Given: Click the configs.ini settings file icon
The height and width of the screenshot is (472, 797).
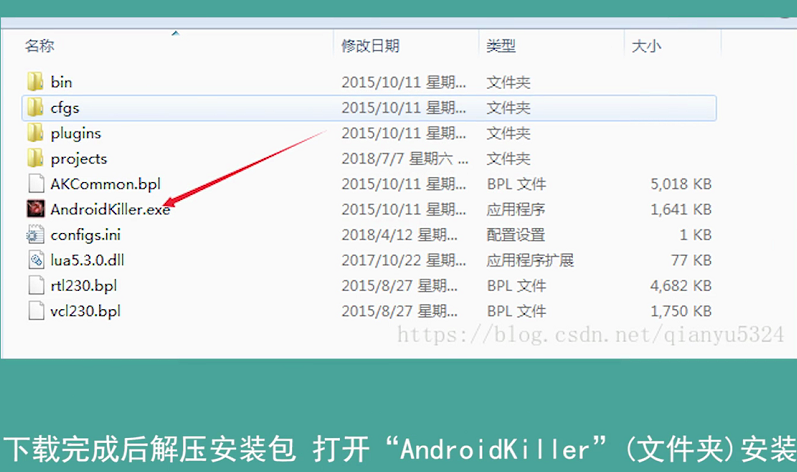Looking at the screenshot, I should (x=35, y=234).
